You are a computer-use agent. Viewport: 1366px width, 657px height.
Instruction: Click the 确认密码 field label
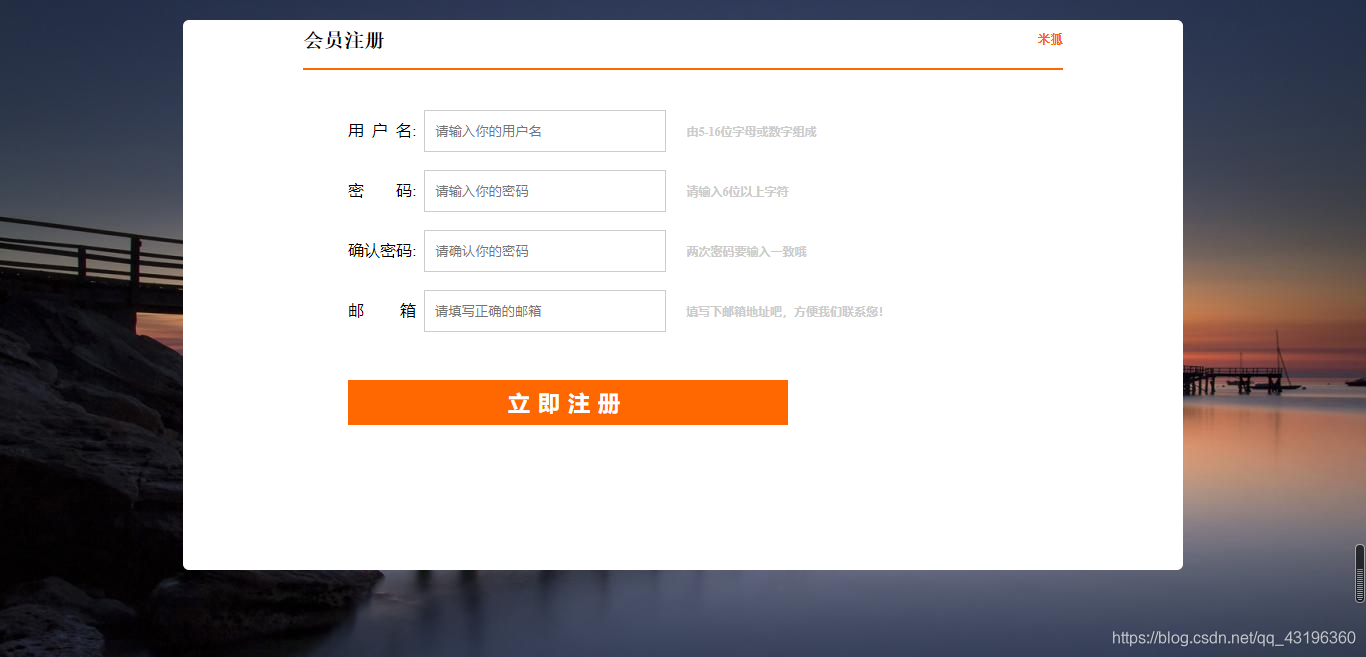(x=382, y=251)
